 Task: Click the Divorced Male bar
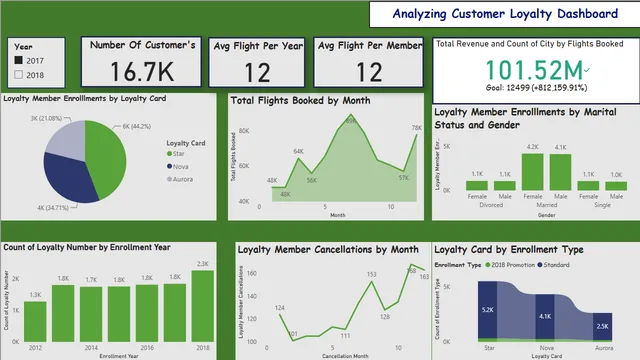(504, 186)
